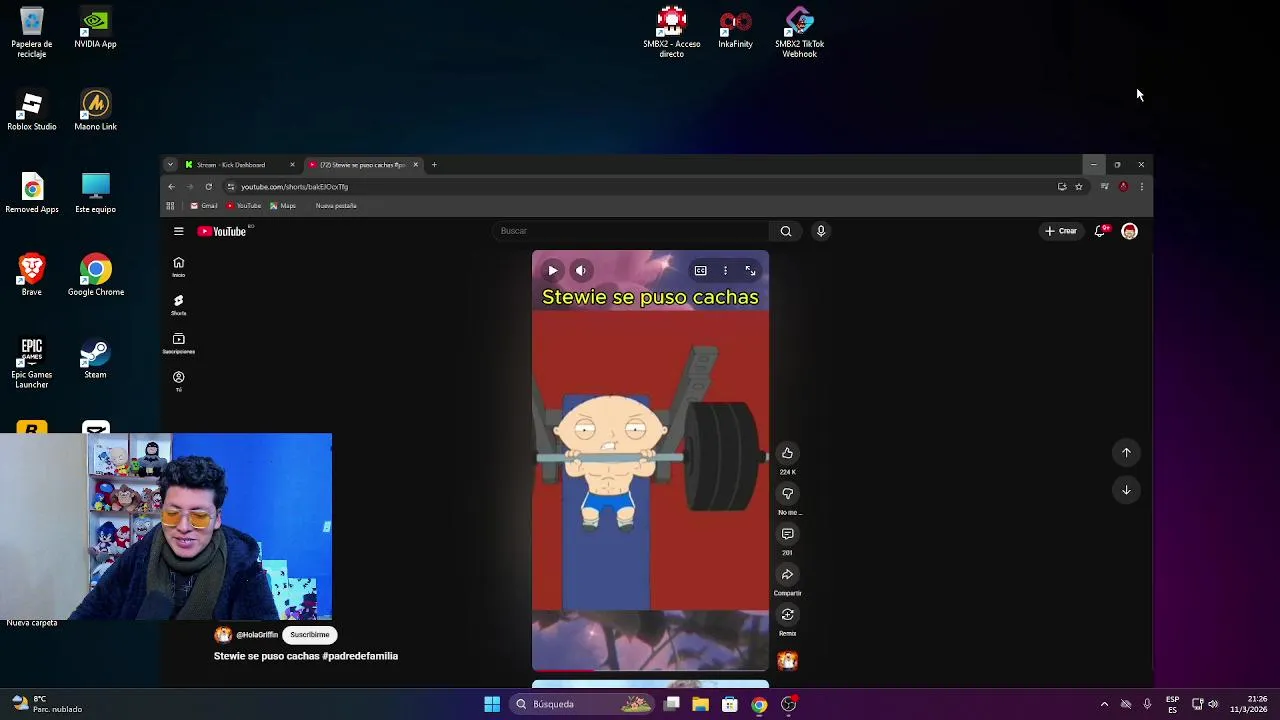The width and height of the screenshot is (1280, 720).
Task: Click the taskbar Búsqueda search box
Action: pos(584,704)
